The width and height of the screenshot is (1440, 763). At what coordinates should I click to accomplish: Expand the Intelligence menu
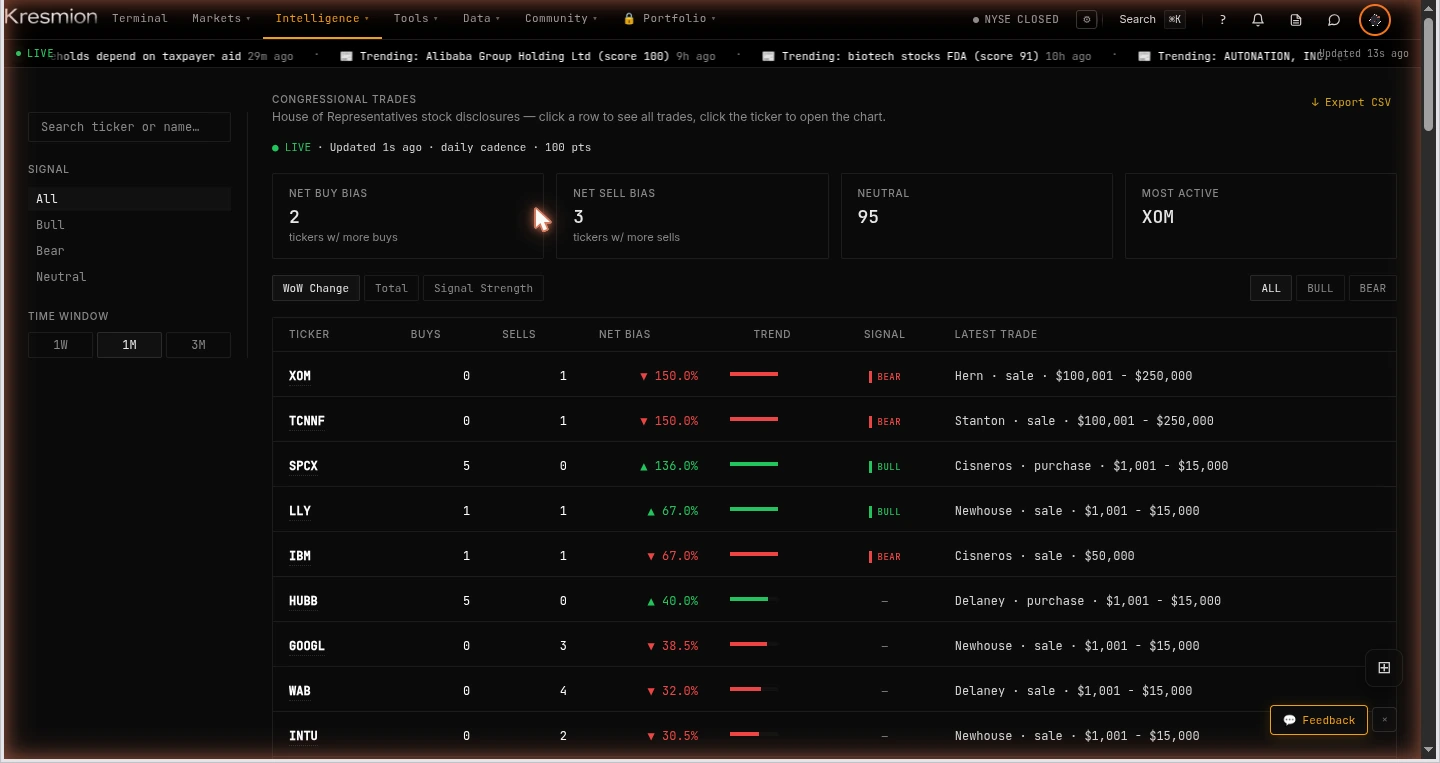click(322, 18)
